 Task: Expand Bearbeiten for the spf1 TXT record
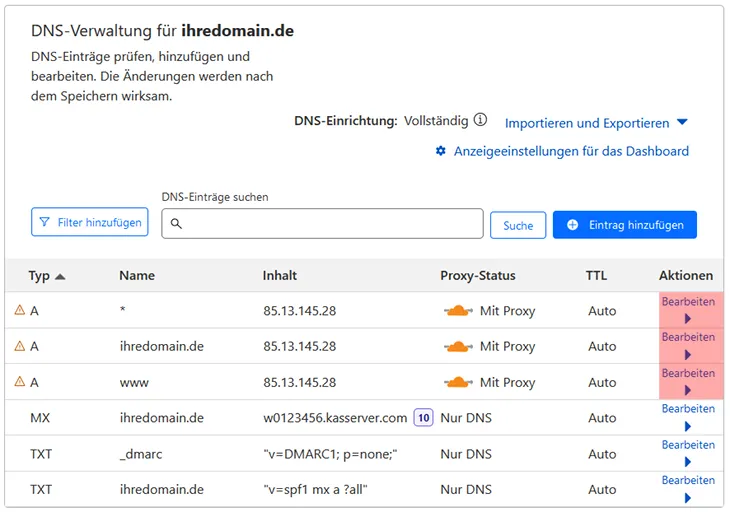[x=689, y=489]
